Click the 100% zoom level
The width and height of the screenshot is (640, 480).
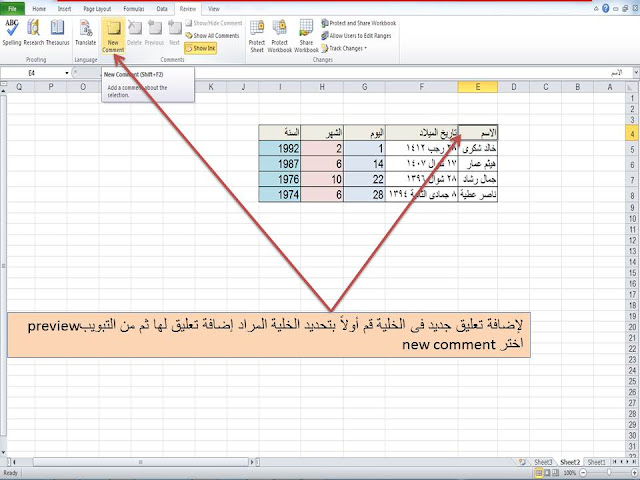click(x=569, y=473)
